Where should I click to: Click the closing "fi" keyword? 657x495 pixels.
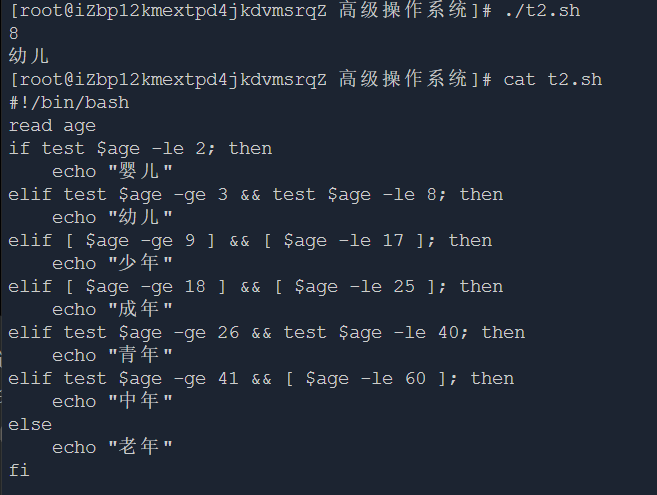click(19, 470)
